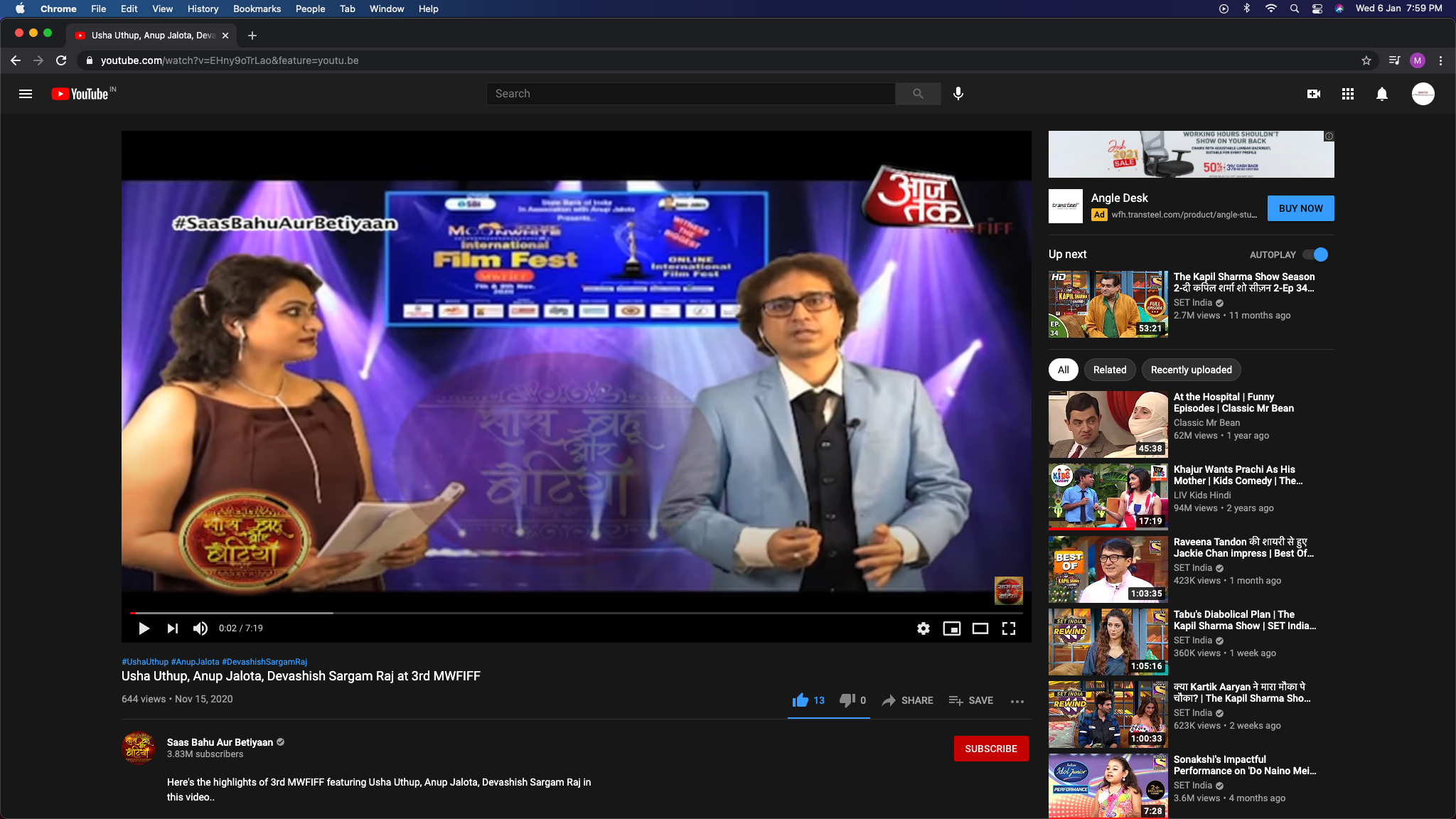The width and height of the screenshot is (1456, 819).
Task: Click the ad info icon on banner
Action: point(1329,136)
